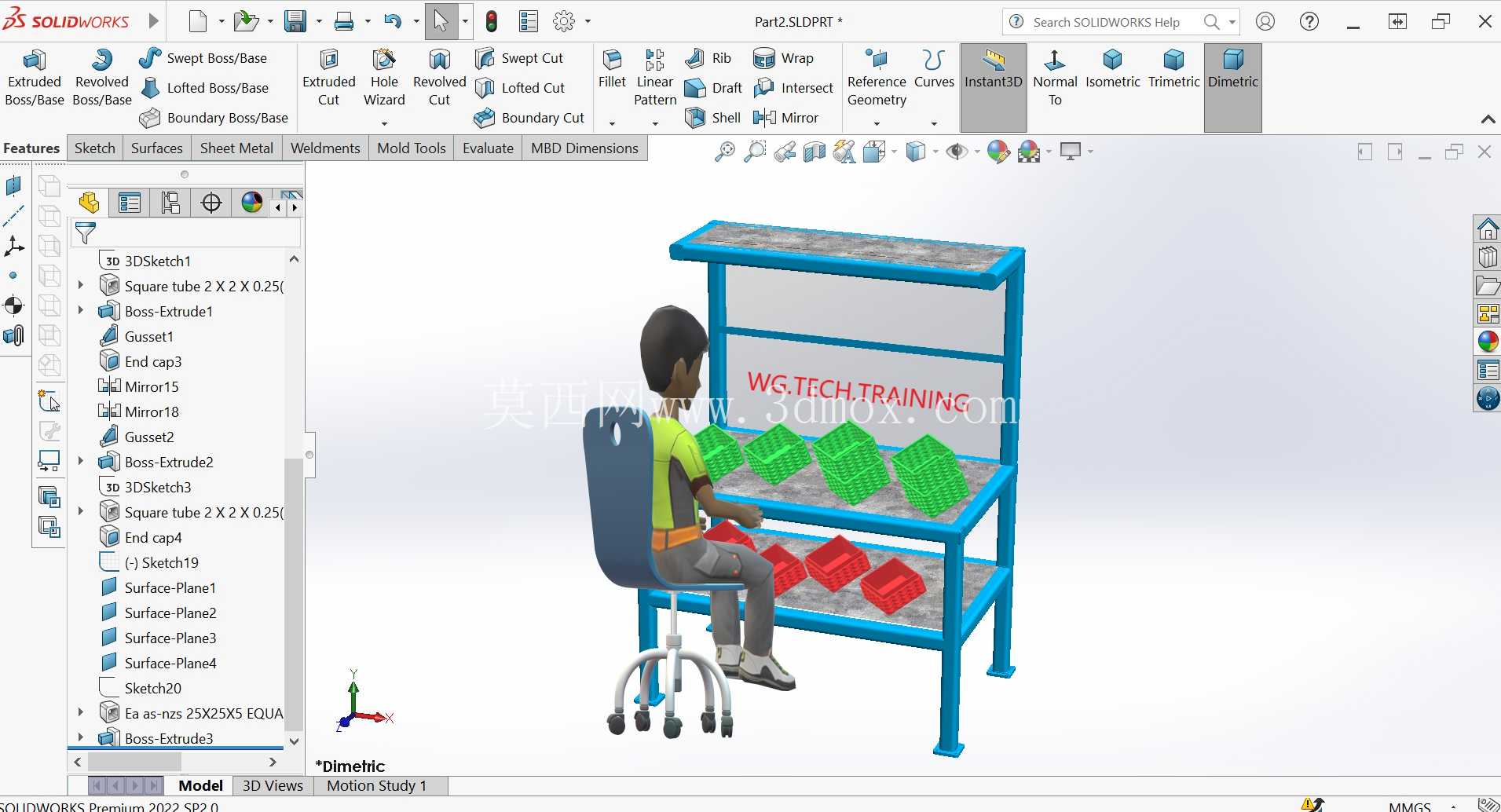Open the Linear Pattern tool

655,78
